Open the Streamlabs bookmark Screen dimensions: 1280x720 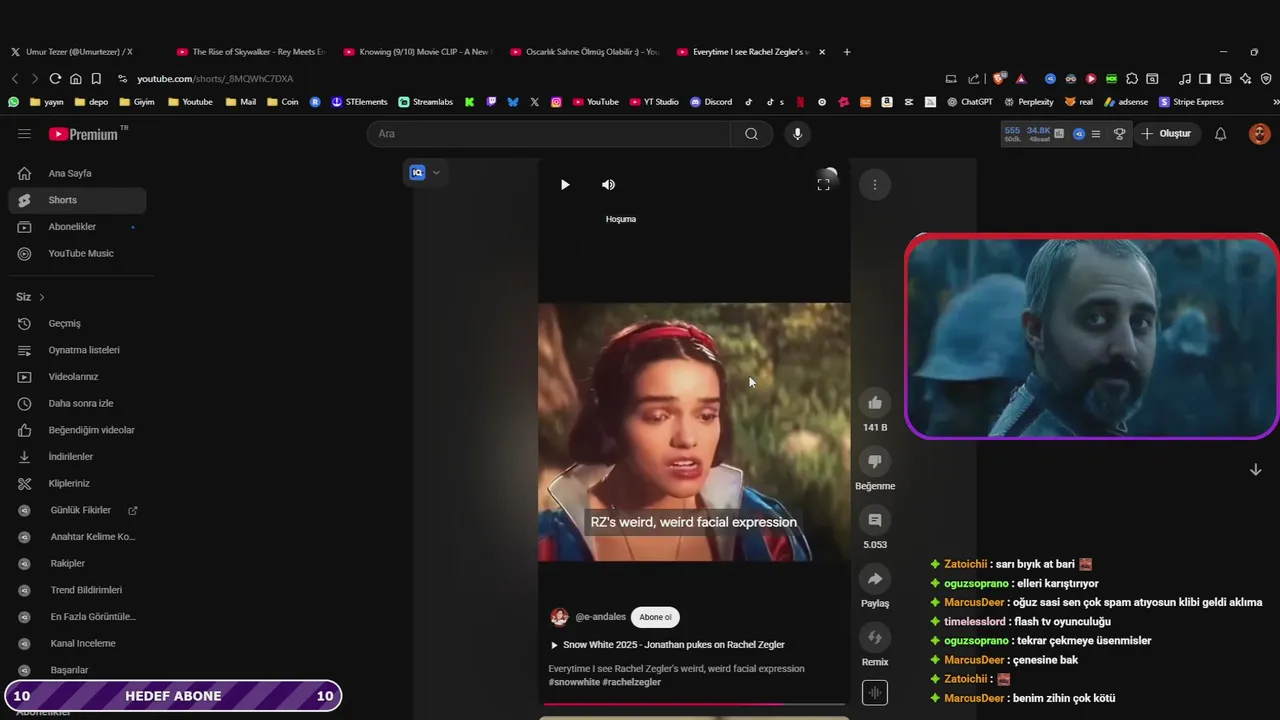point(426,102)
